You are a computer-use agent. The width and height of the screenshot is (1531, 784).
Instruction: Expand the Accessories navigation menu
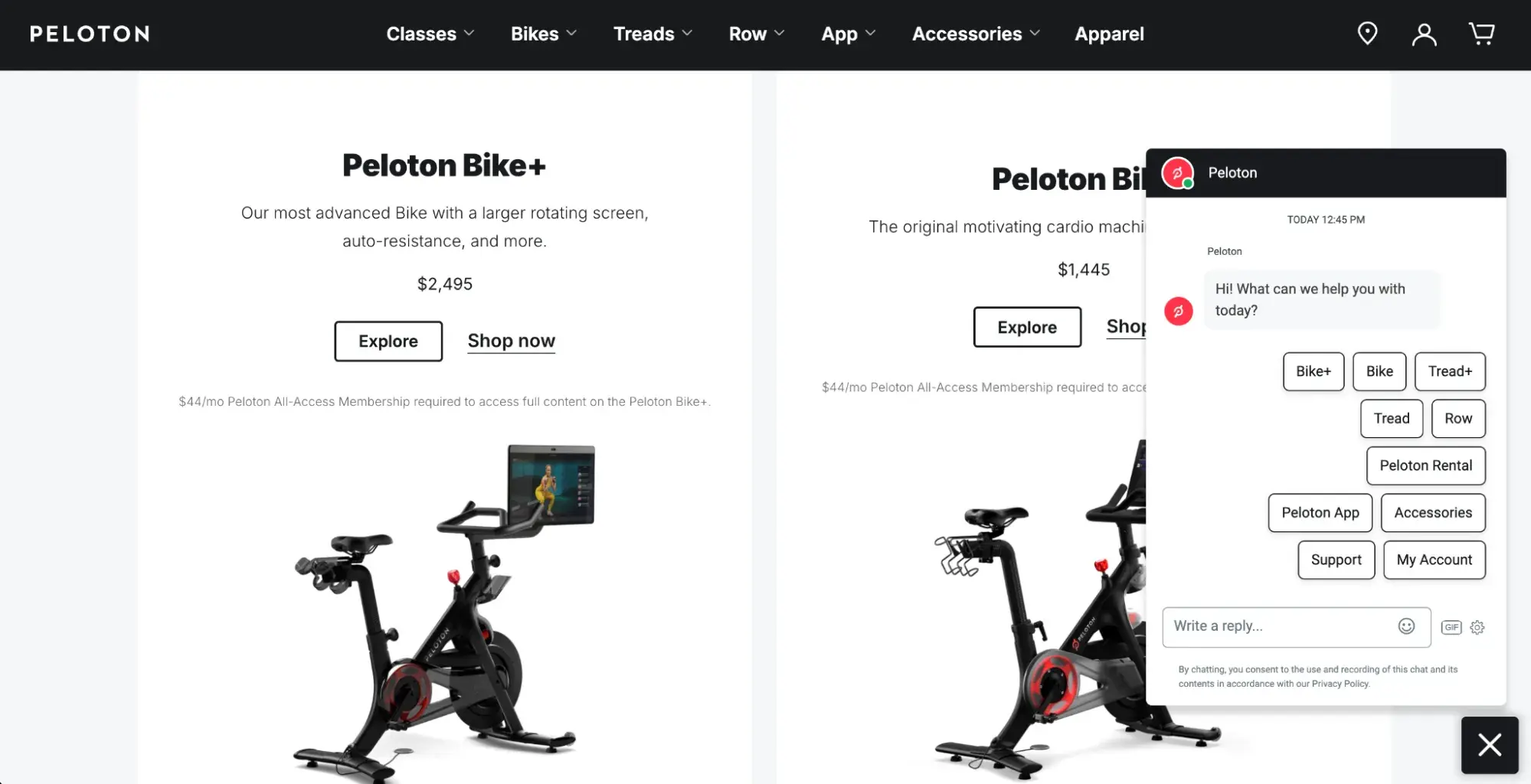976,34
